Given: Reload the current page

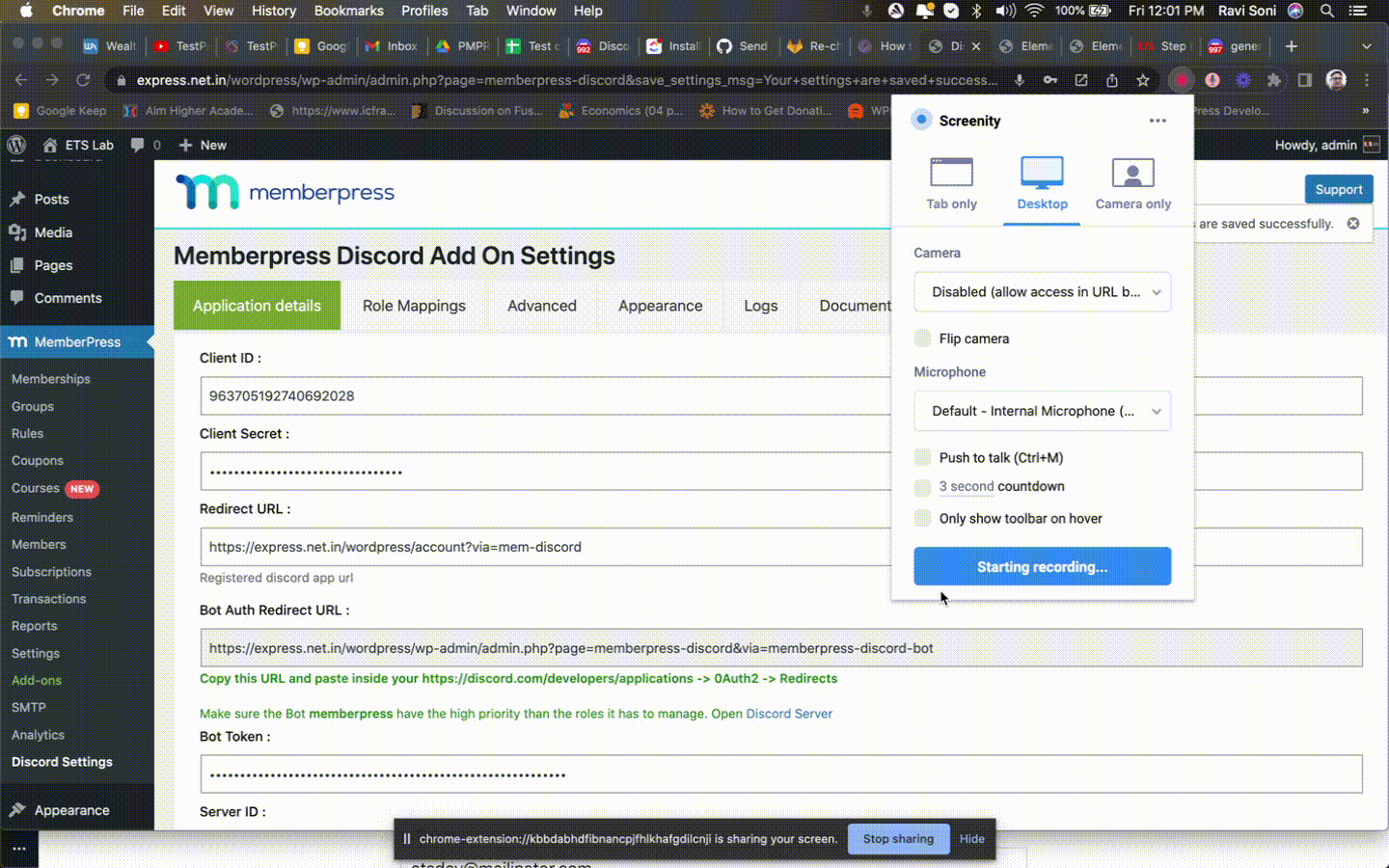Looking at the screenshot, I should click(83, 80).
